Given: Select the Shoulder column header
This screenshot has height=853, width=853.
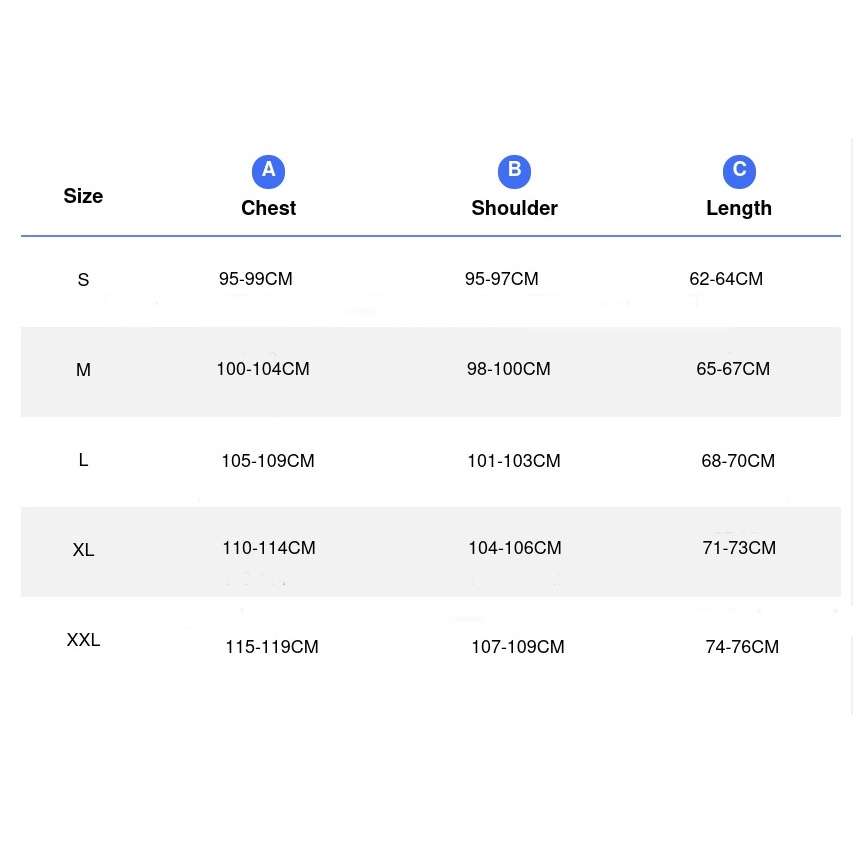Looking at the screenshot, I should click(514, 208).
